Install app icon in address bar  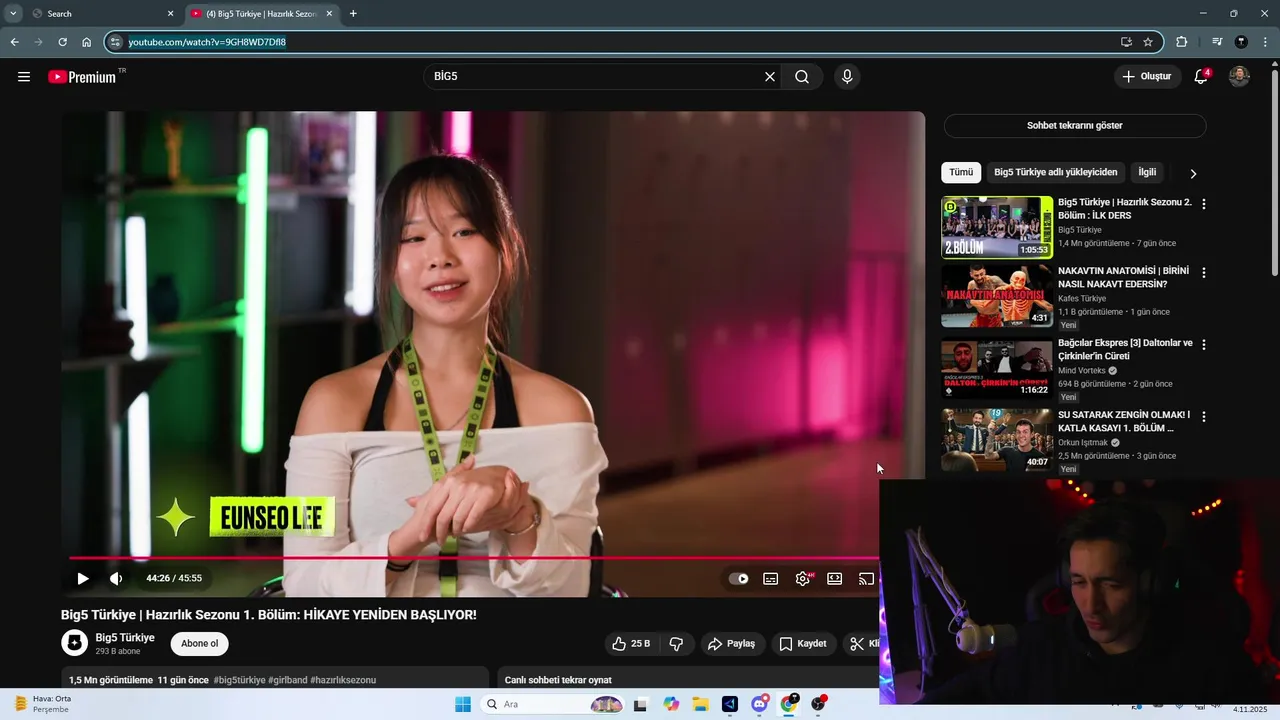click(1126, 42)
